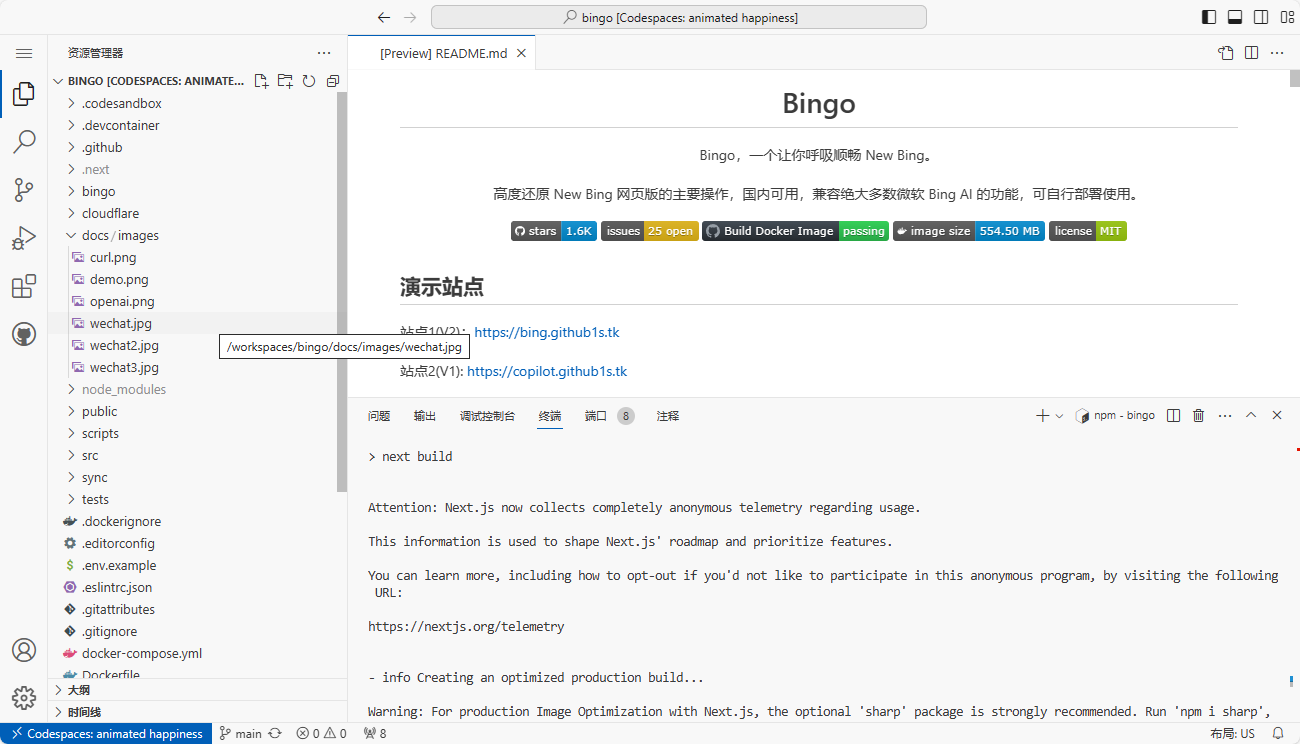Click the sync changes icon in status bar

pyautogui.click(x=274, y=733)
